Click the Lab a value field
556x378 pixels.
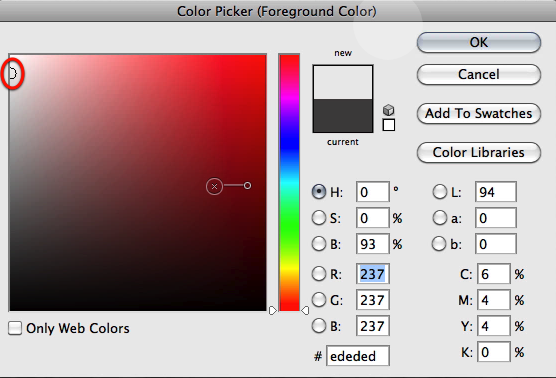496,218
